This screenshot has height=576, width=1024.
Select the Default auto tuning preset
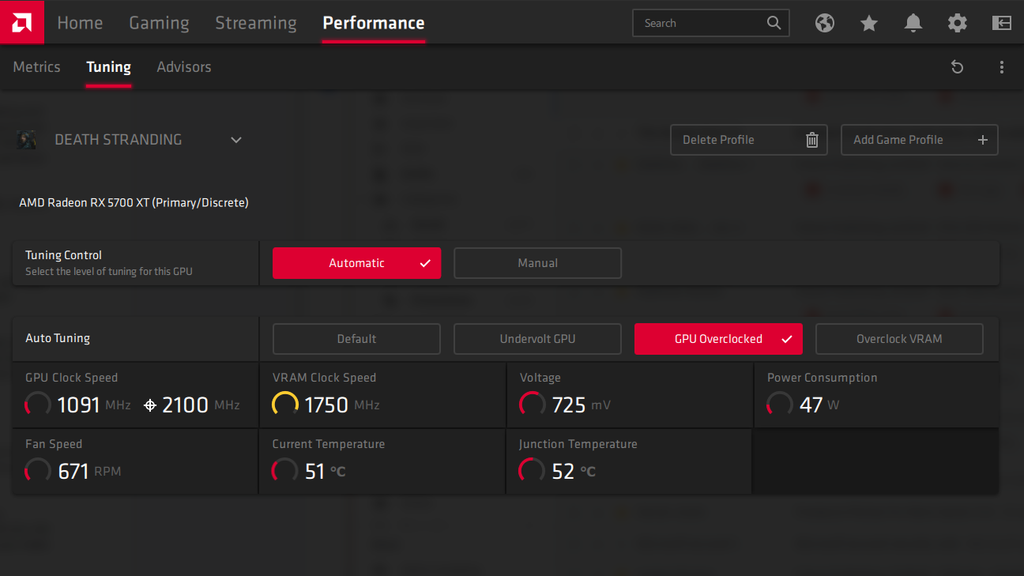point(356,339)
